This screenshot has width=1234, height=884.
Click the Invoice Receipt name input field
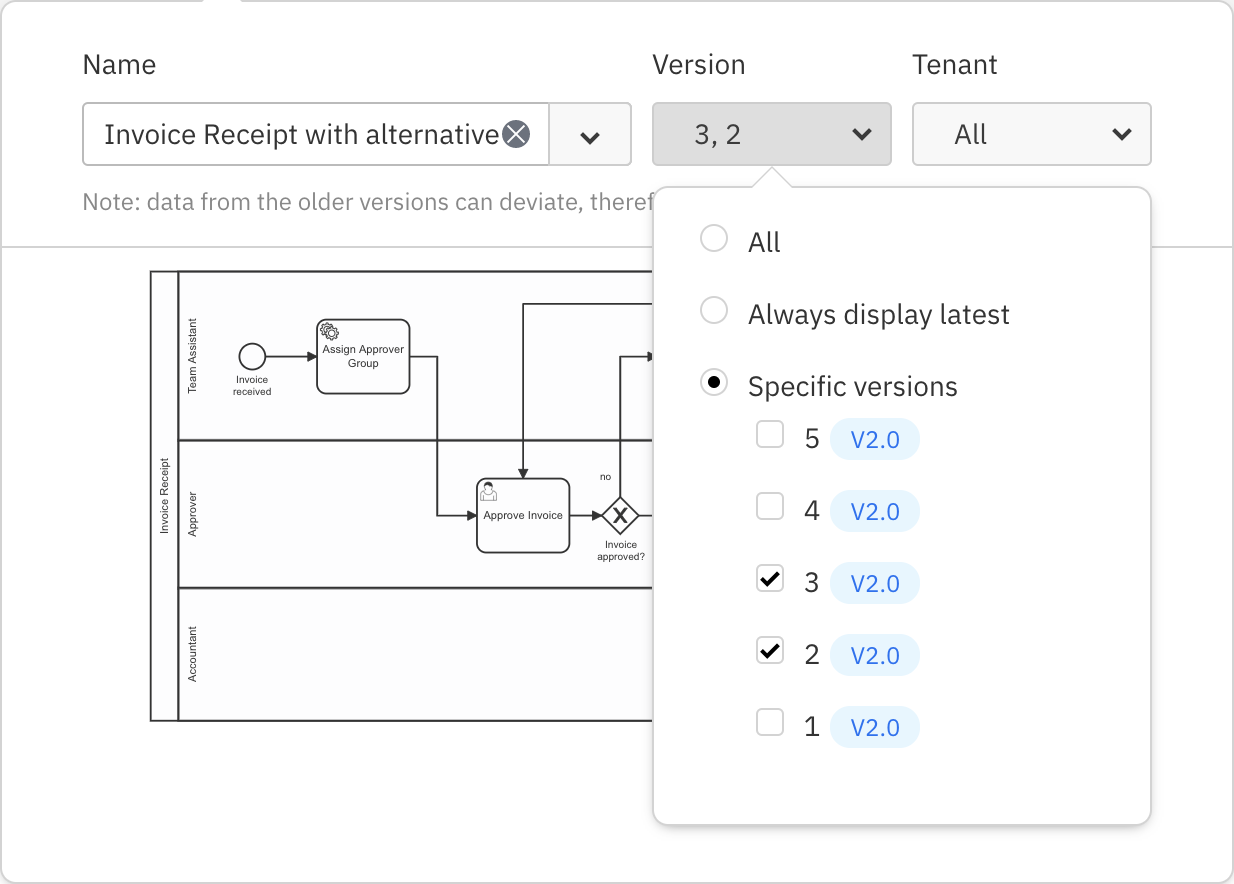point(300,135)
